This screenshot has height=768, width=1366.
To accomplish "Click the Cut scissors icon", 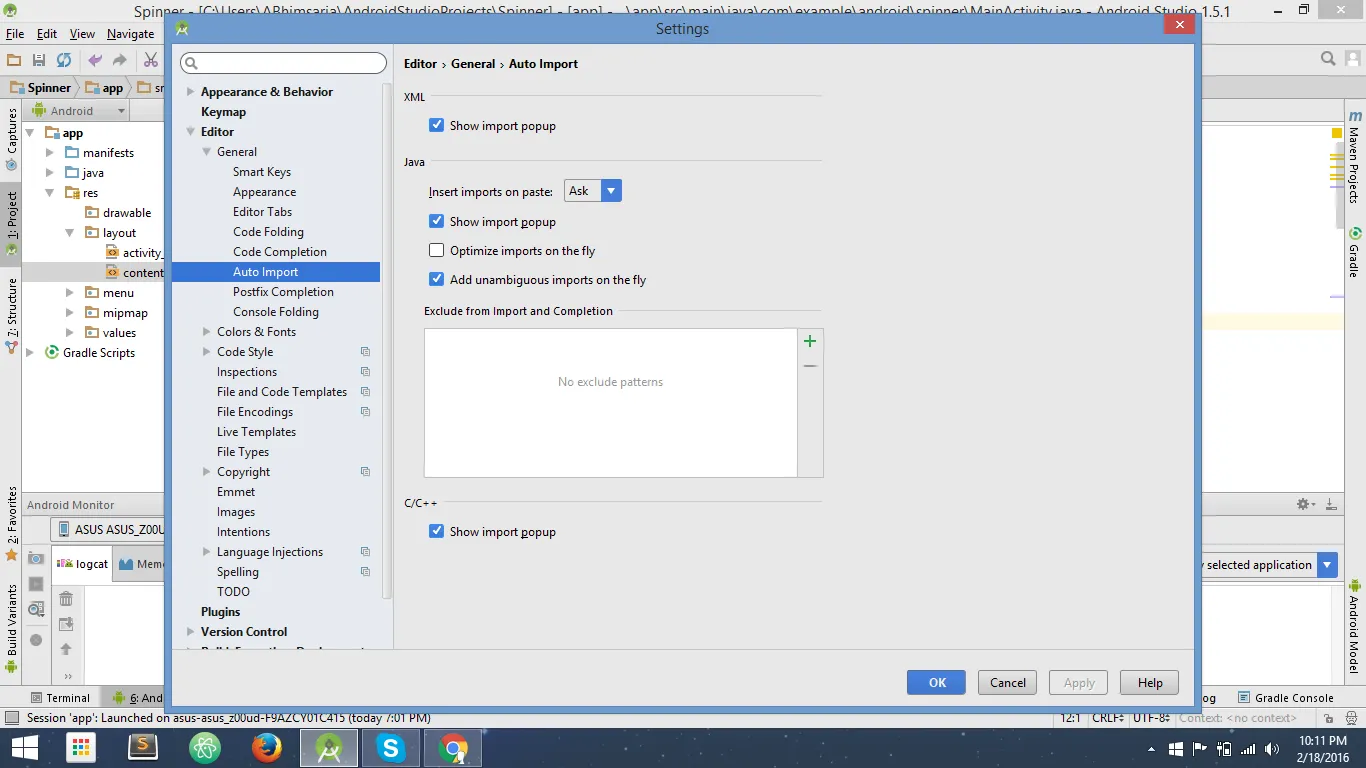I will pyautogui.click(x=151, y=60).
